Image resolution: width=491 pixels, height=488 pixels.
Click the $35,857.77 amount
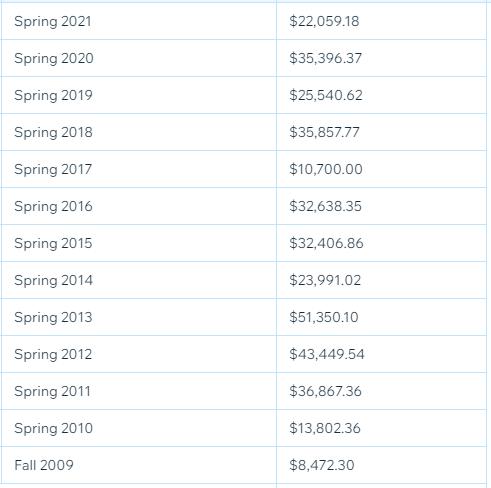click(324, 132)
